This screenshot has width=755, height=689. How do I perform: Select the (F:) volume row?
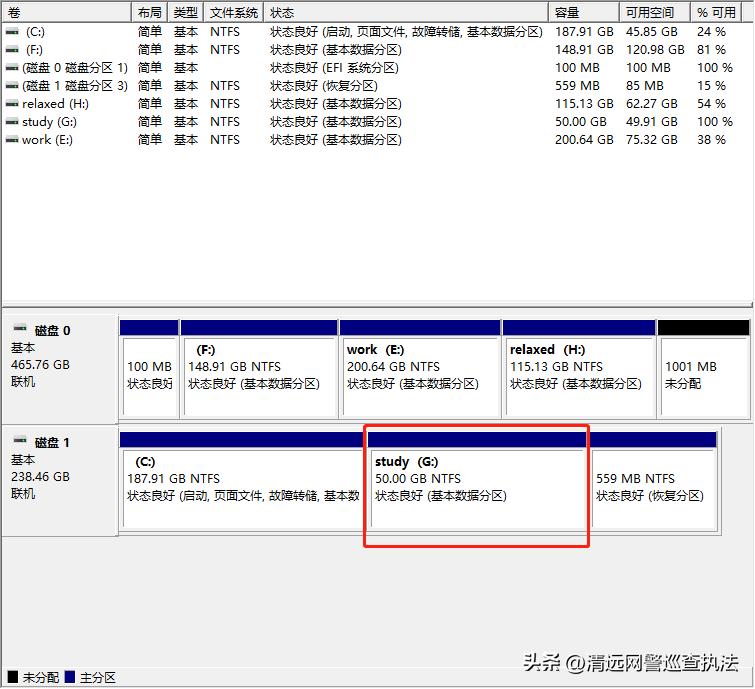(371, 50)
